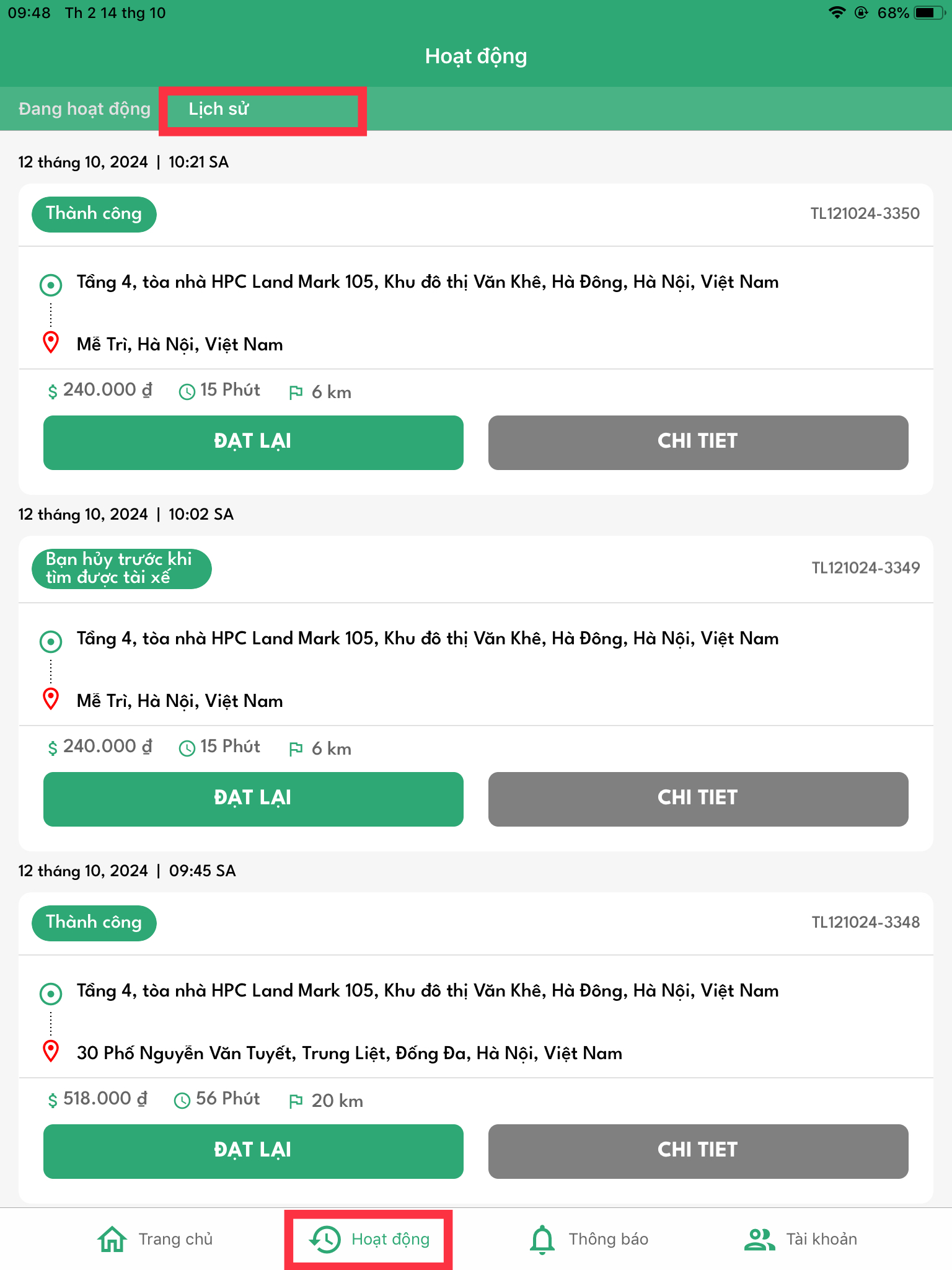Open CHI TIET for order TL121024-3350
The width and height of the screenshot is (952, 1270).
pos(698,442)
